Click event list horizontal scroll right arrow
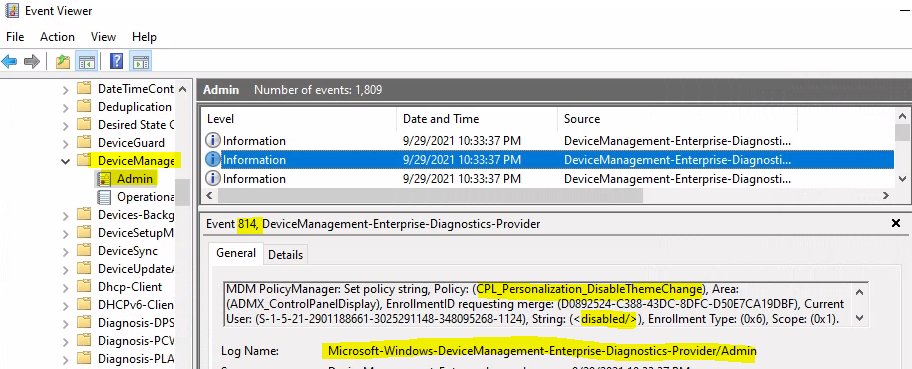 click(x=886, y=196)
